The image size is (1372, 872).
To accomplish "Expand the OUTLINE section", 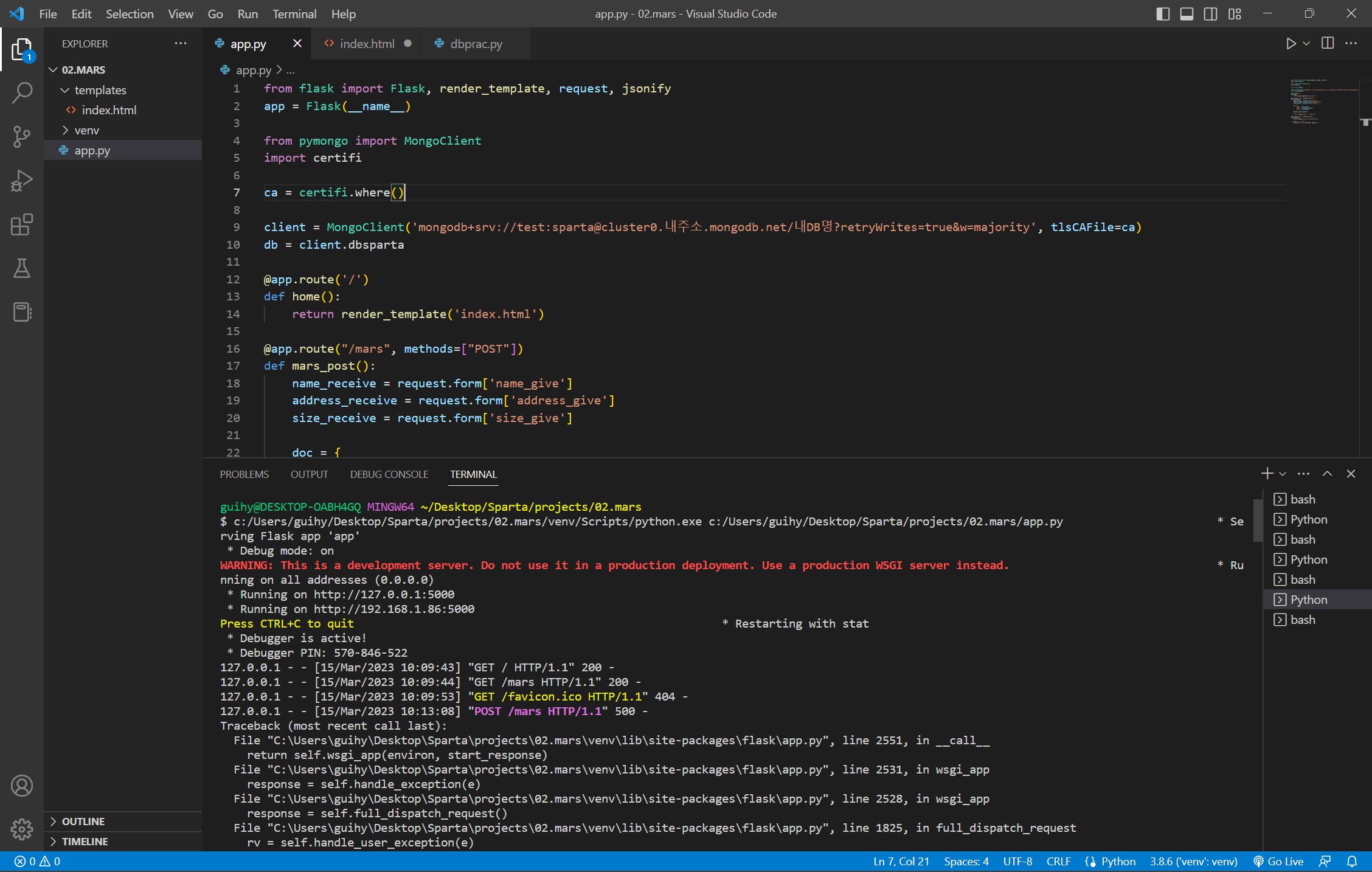I will 83,822.
